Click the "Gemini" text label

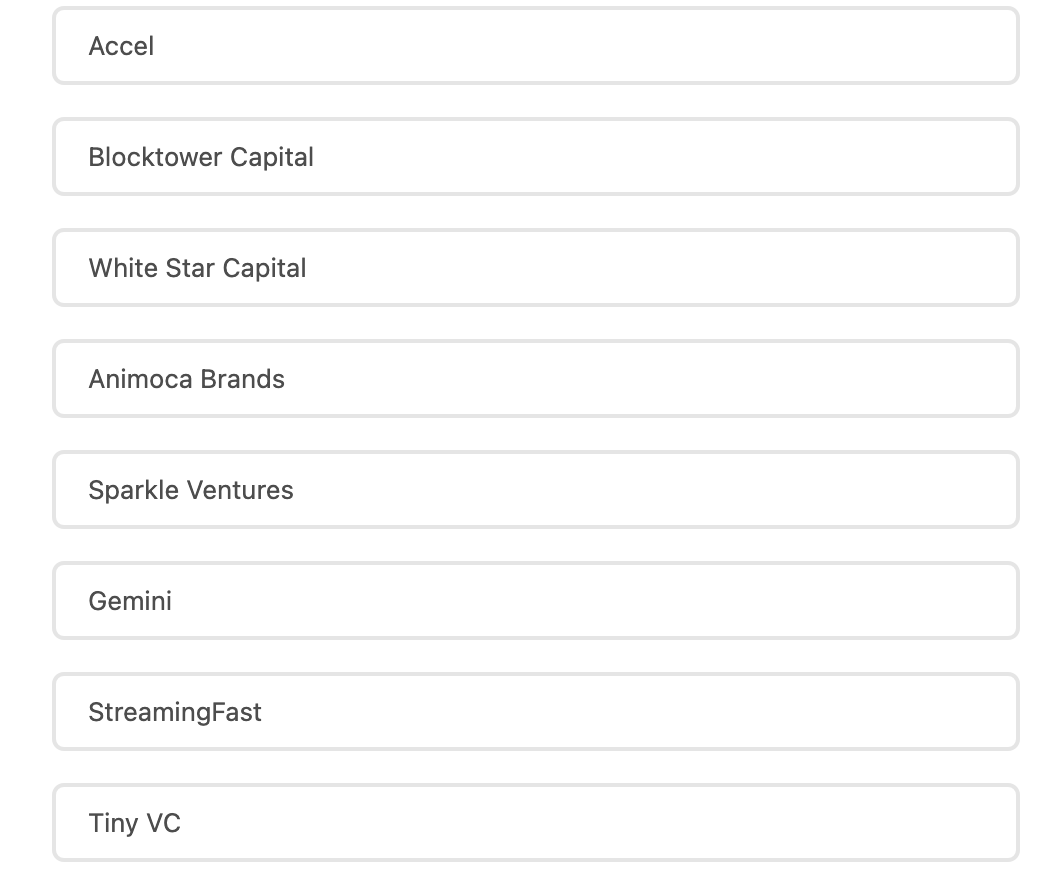130,601
